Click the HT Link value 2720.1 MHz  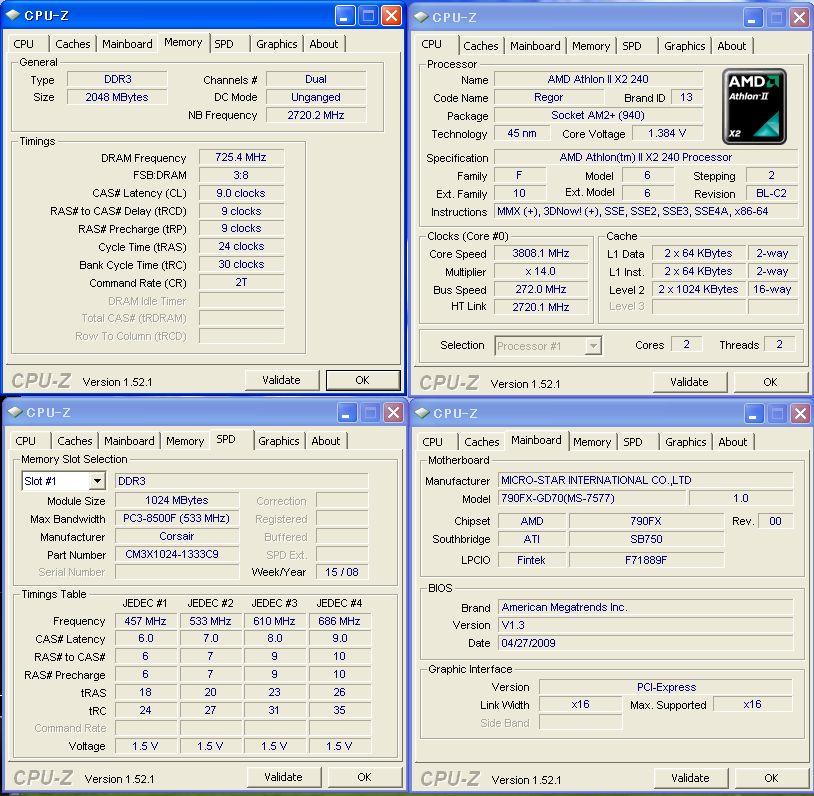click(x=540, y=307)
